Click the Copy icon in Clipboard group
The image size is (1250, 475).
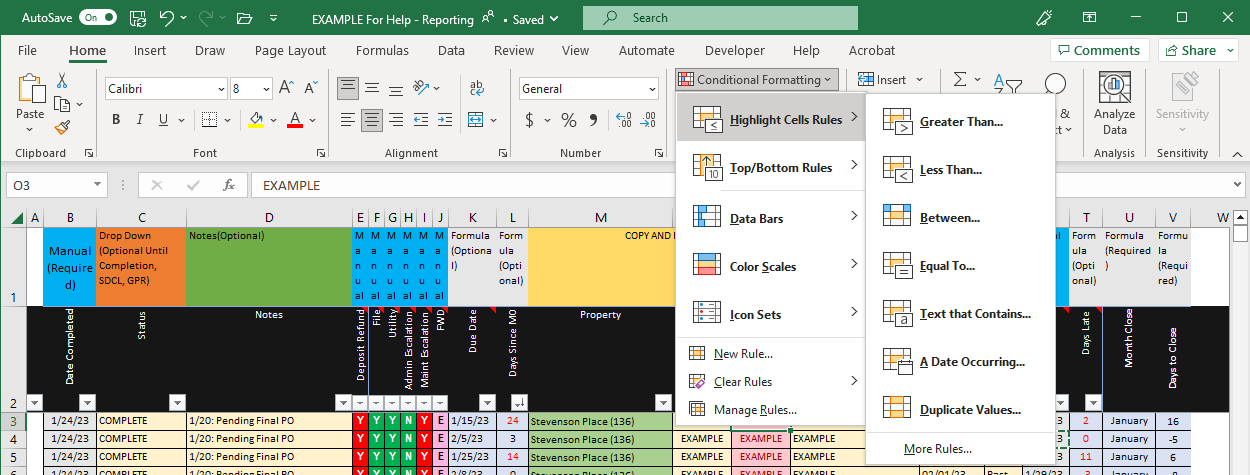[61, 104]
